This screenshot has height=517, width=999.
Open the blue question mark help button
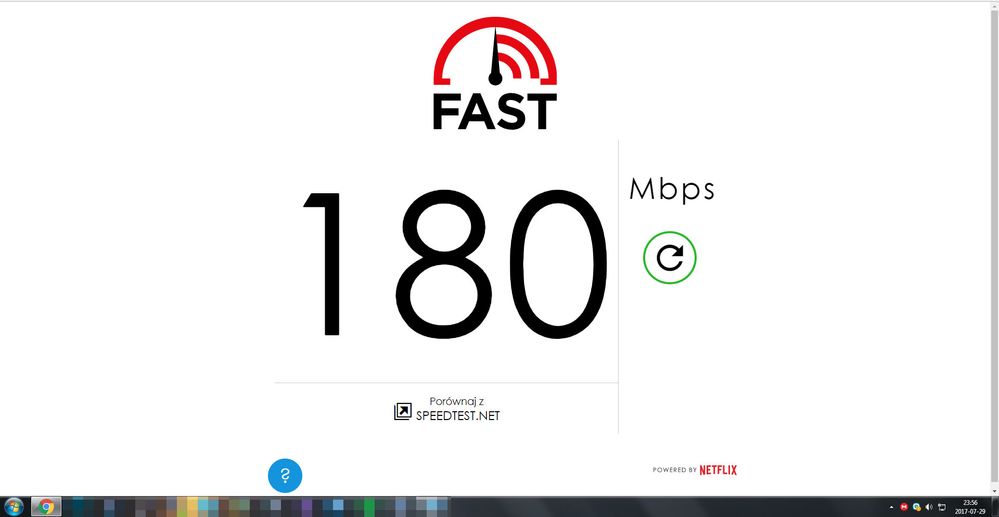point(285,476)
